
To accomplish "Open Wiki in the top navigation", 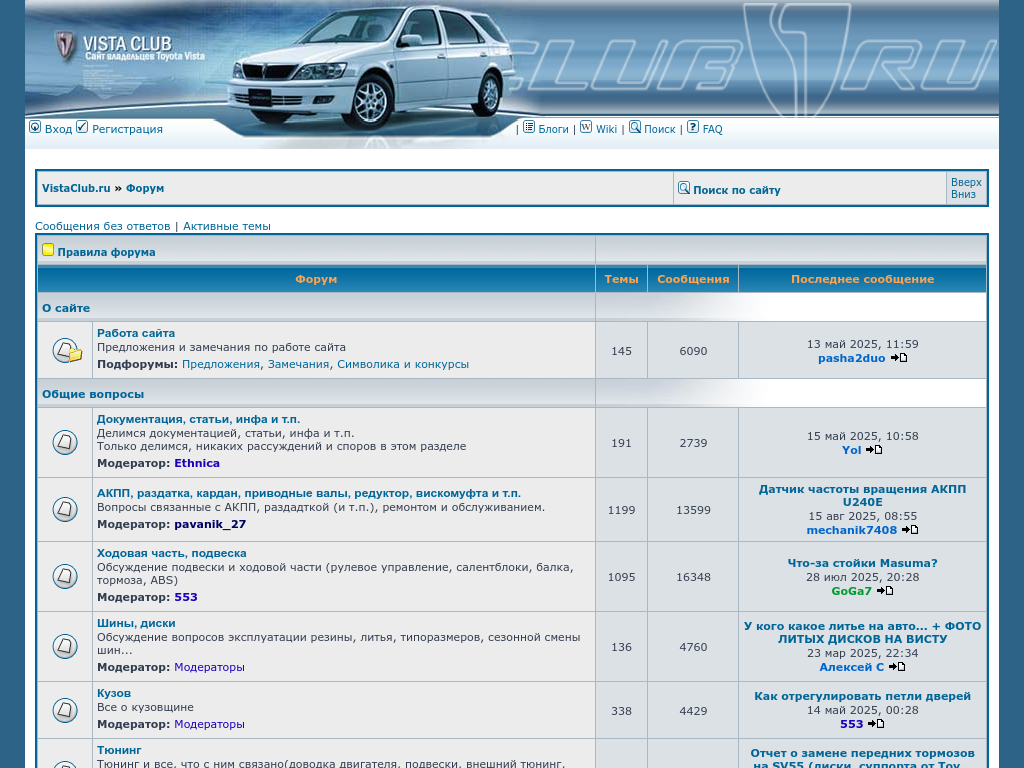I will coord(606,129).
